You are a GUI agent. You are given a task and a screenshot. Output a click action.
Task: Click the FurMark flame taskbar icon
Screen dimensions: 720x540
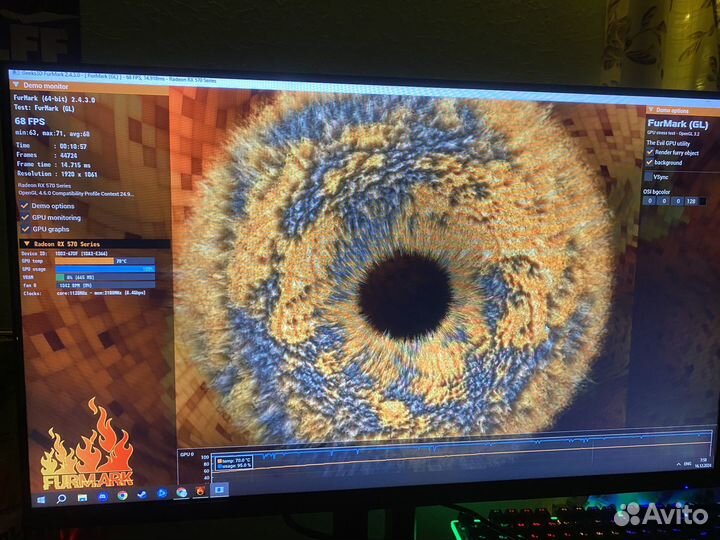pos(199,491)
